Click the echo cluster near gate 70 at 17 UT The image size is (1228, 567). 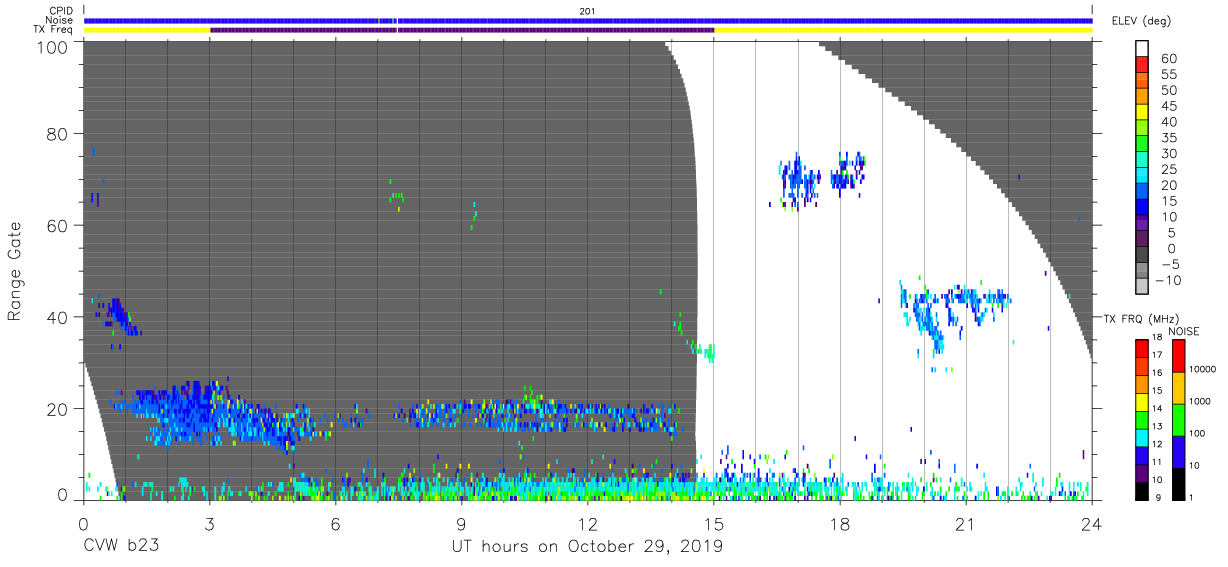[800, 181]
